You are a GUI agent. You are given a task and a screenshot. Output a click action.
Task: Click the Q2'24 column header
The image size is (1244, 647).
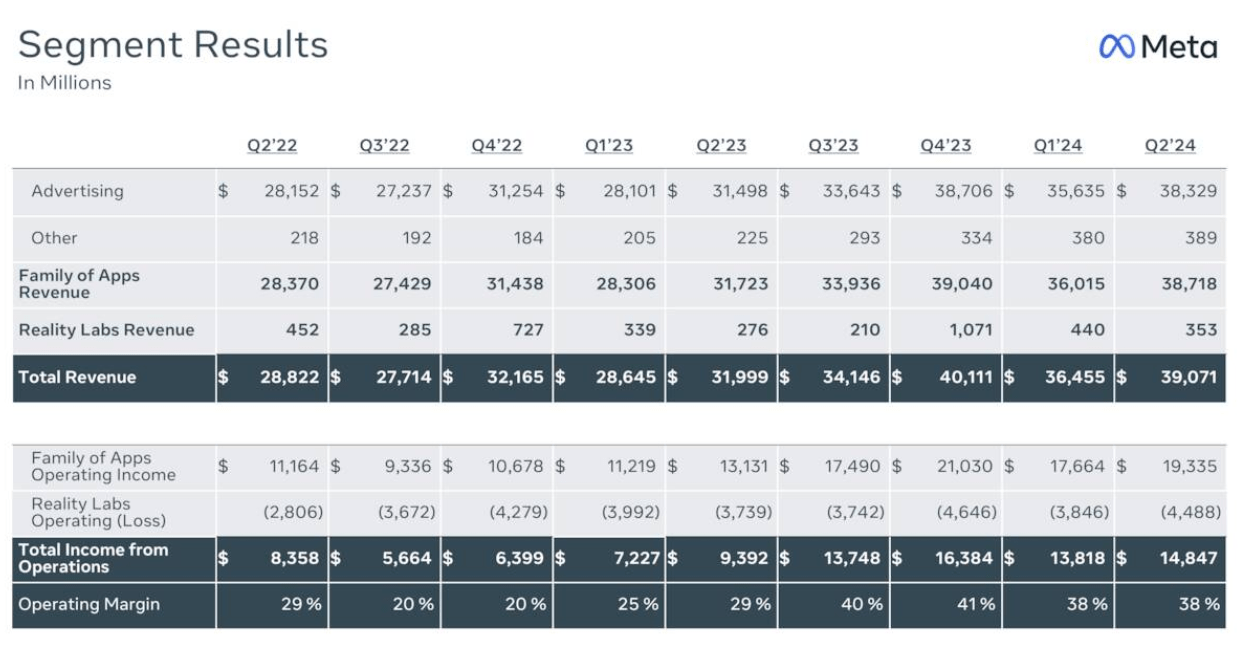pos(1170,146)
